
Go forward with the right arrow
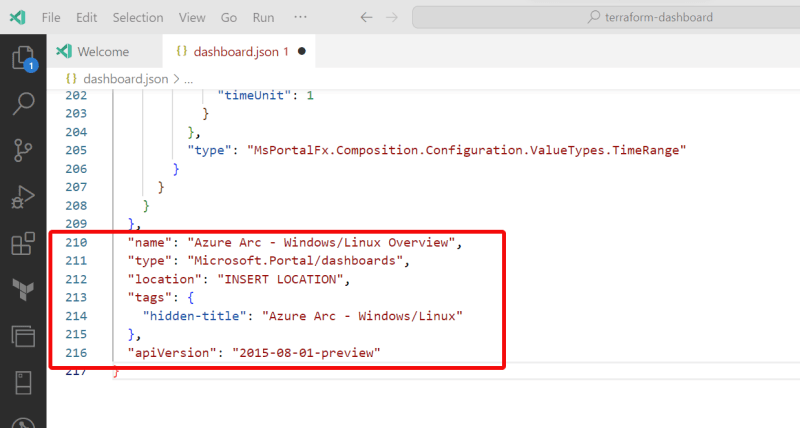392,17
